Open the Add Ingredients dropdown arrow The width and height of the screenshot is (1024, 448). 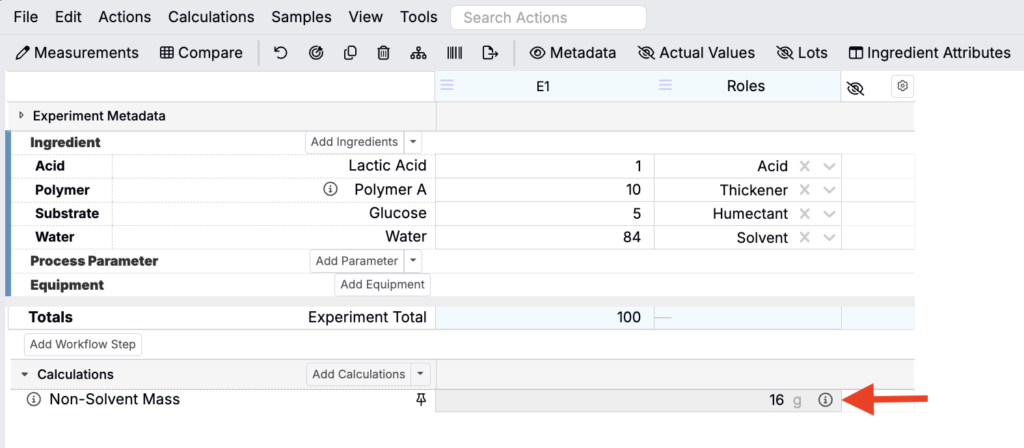tap(413, 142)
